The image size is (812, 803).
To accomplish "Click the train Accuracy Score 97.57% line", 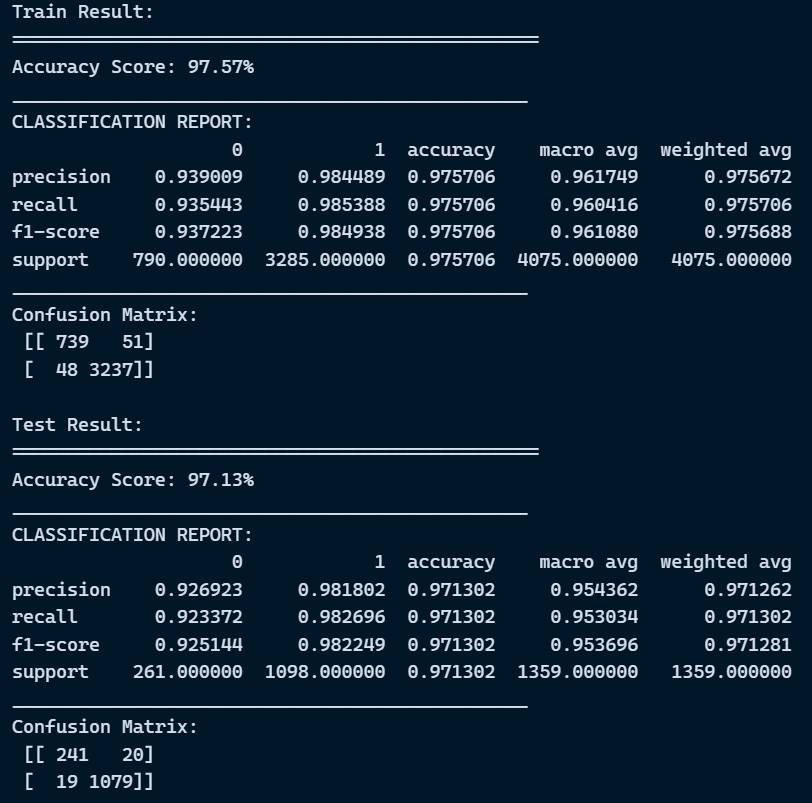I will click(x=133, y=67).
